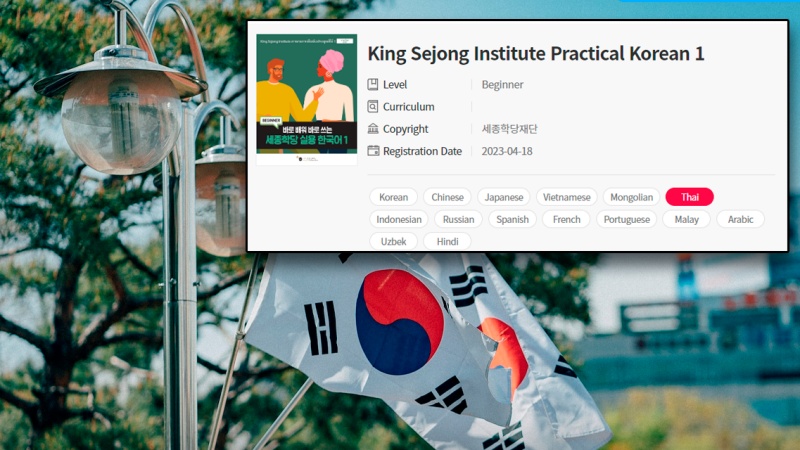
Task: Click the highlighted Thai language tag
Action: click(689, 197)
